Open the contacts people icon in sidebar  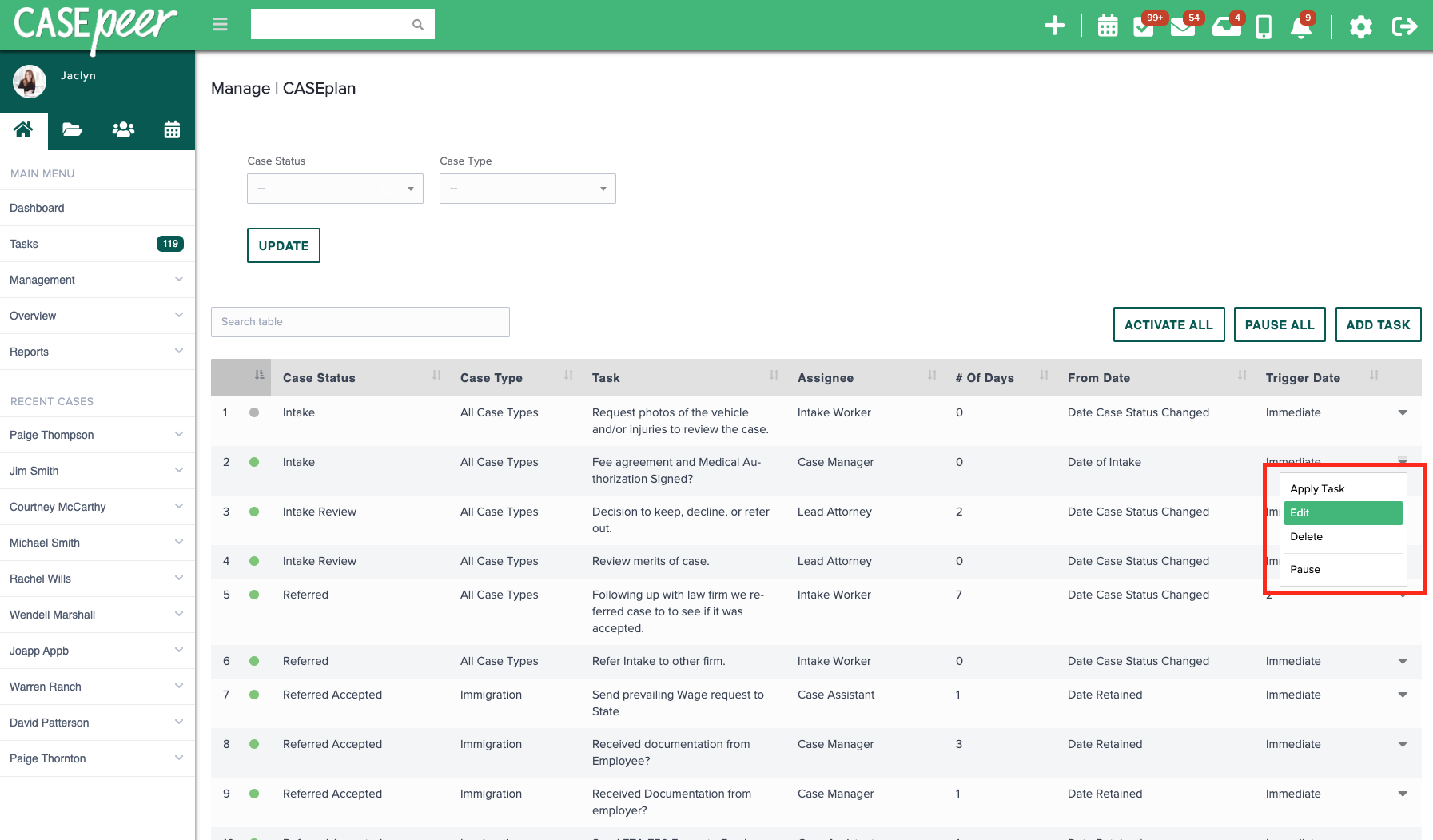(x=122, y=129)
